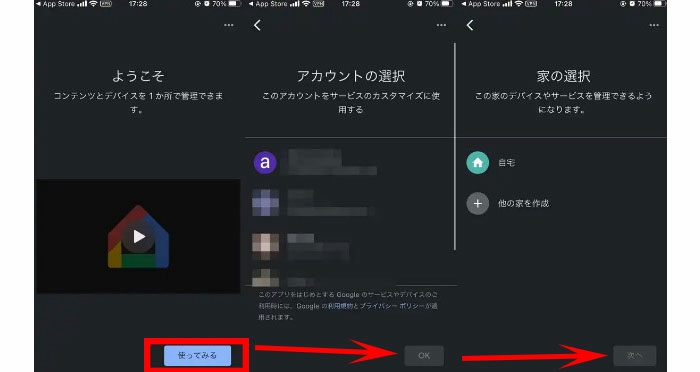Choose the 自宅 home icon
Image resolution: width=700 pixels, height=372 pixels.
pyautogui.click(x=478, y=163)
